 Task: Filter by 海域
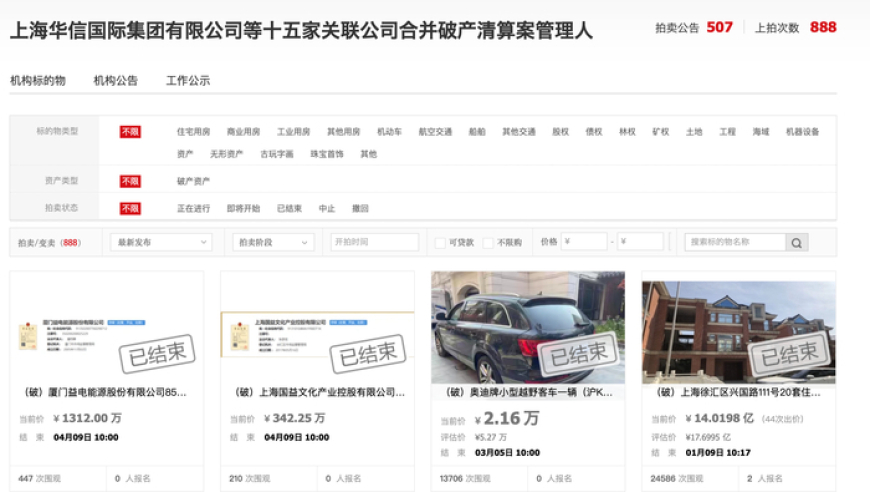(x=761, y=132)
